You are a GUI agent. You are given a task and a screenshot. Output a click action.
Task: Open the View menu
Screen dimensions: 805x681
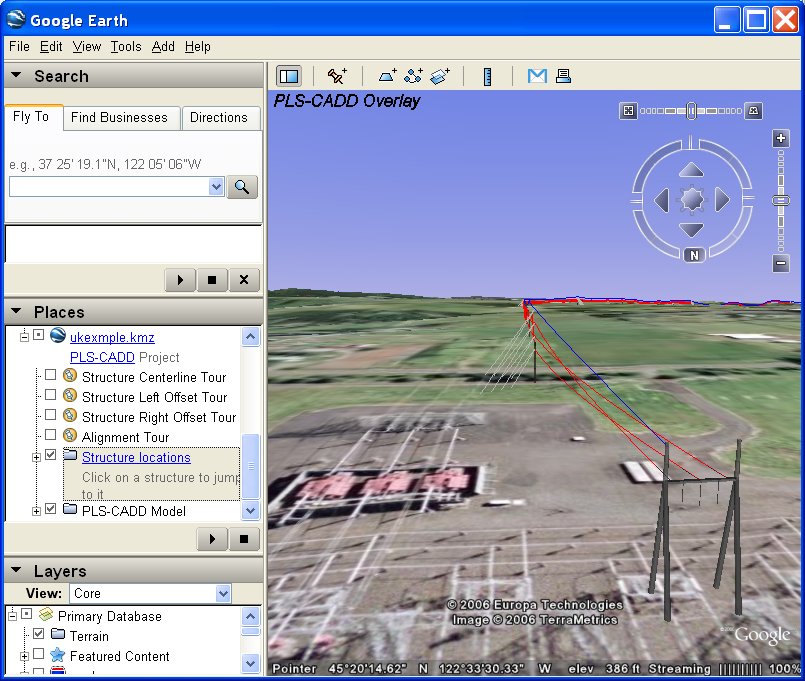(x=87, y=47)
